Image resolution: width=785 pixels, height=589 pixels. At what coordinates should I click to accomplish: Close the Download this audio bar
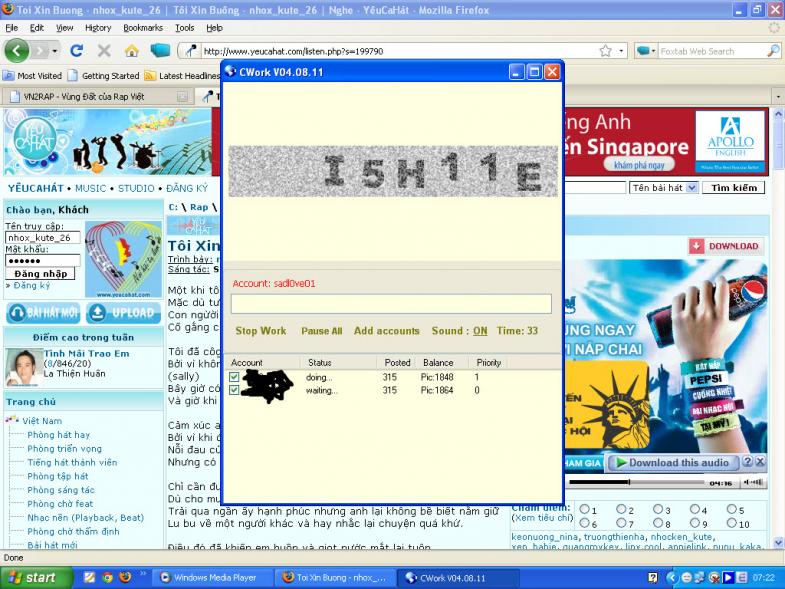click(x=760, y=462)
